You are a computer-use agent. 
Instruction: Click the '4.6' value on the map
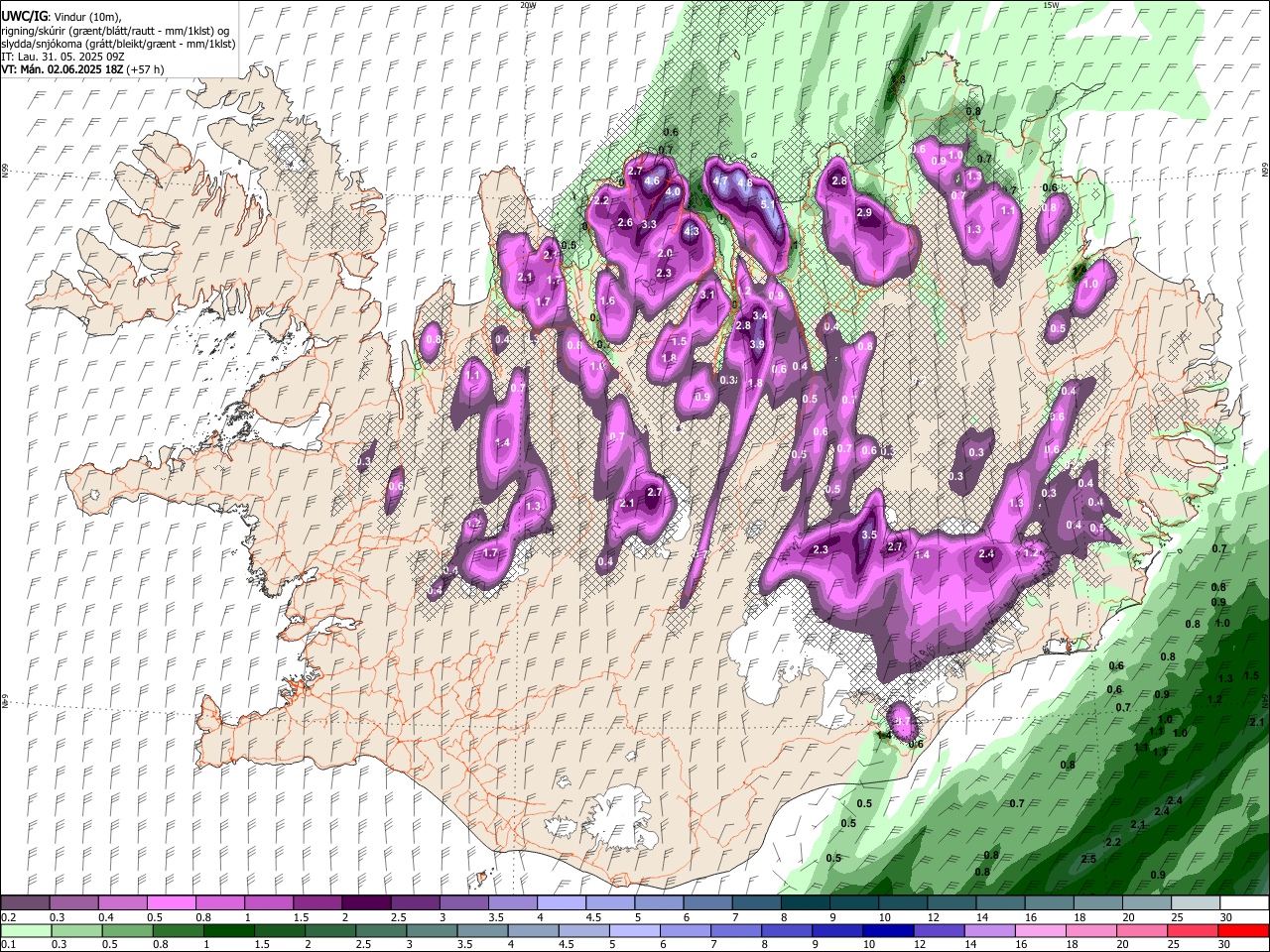(652, 181)
